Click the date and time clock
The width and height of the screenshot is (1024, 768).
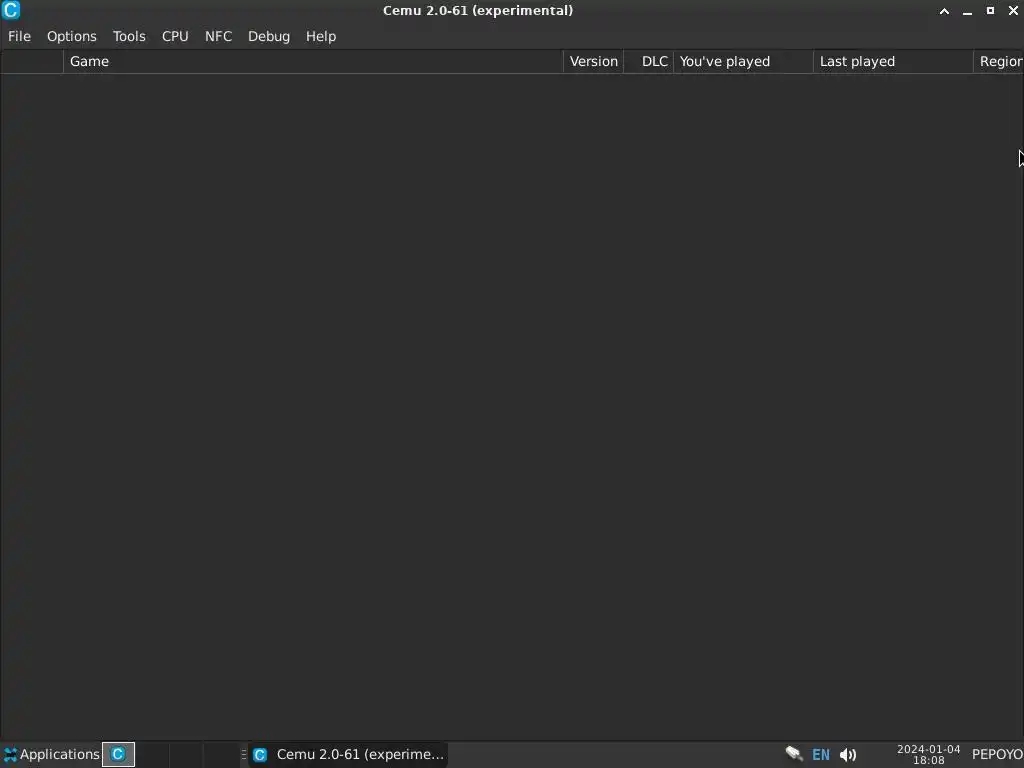(928, 755)
